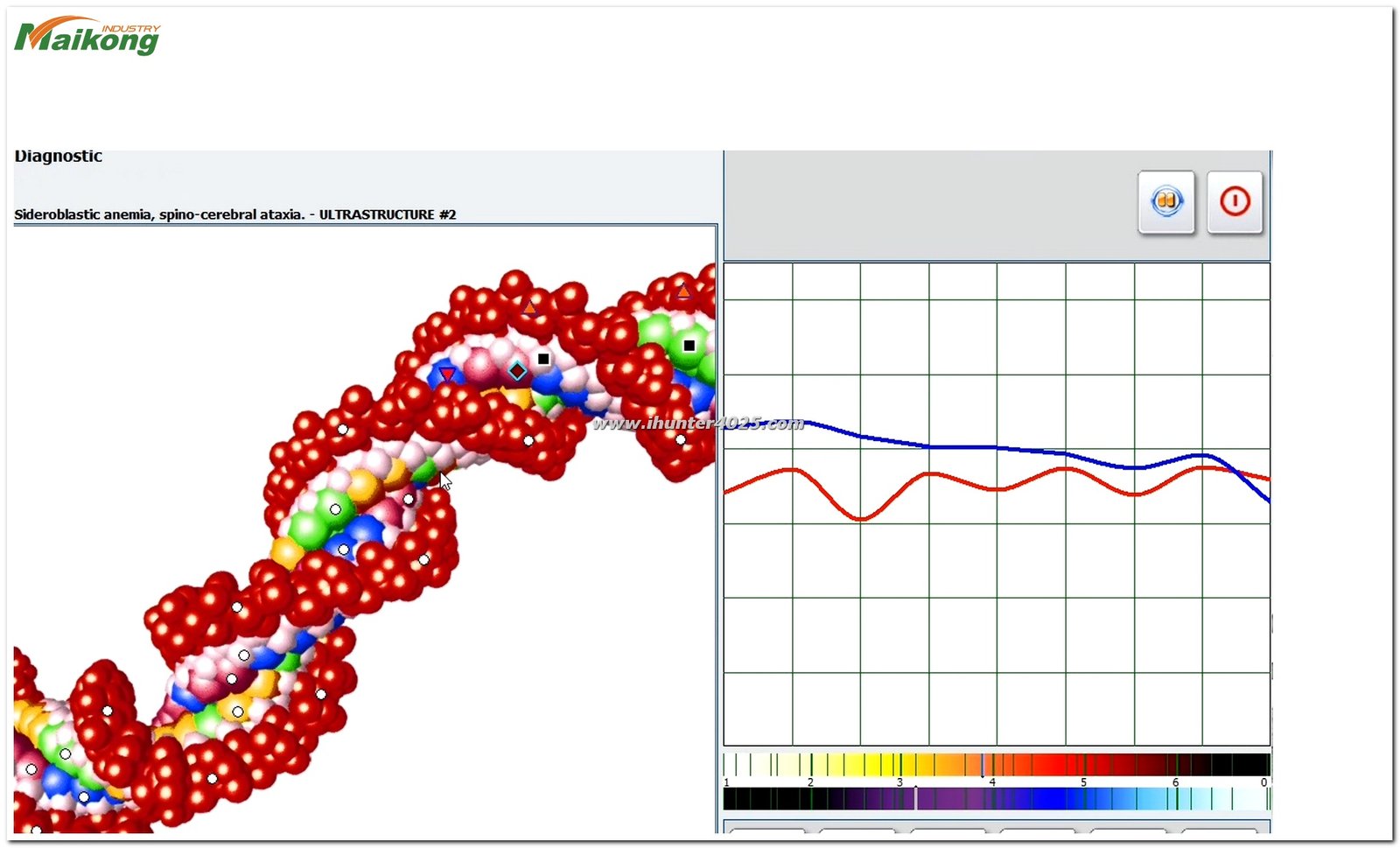Click the Sideroblastic anemia ULTRASTRUCTURE #2 title

pyautogui.click(x=234, y=214)
